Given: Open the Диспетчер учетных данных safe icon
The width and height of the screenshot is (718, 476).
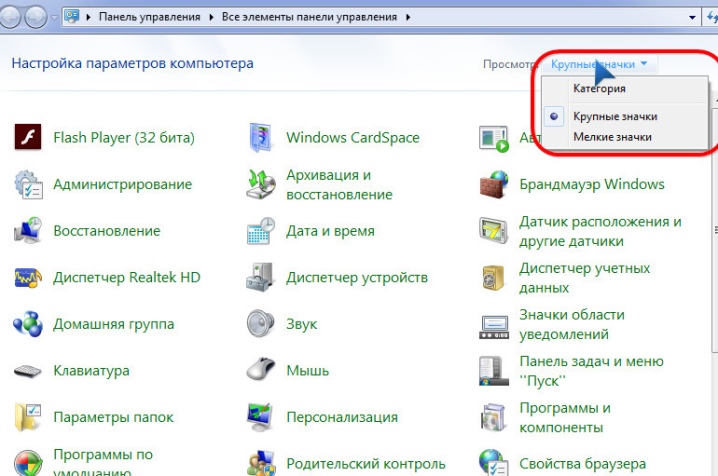Looking at the screenshot, I should coord(493,278).
